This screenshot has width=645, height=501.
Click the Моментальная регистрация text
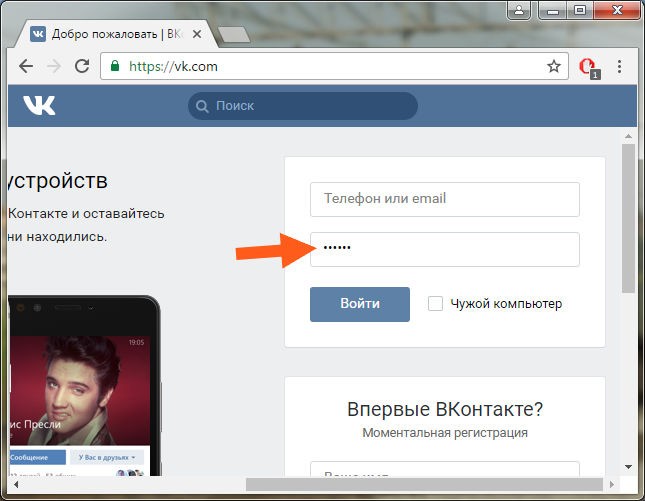pos(445,433)
